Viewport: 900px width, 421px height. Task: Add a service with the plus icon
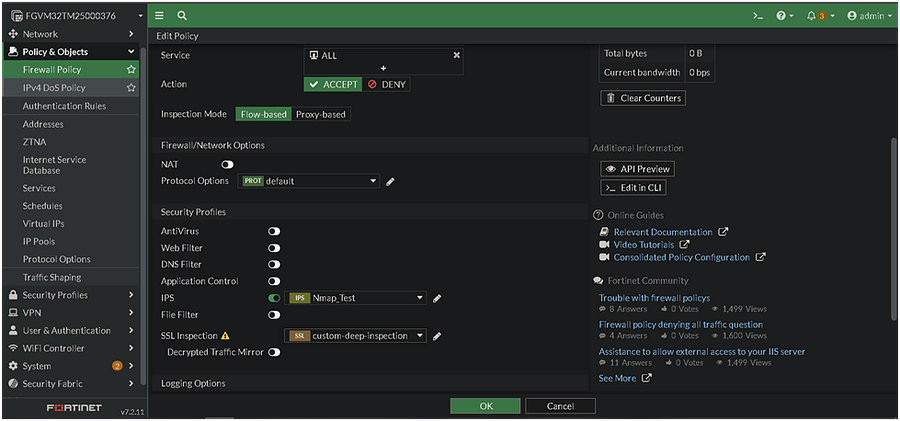[x=383, y=68]
